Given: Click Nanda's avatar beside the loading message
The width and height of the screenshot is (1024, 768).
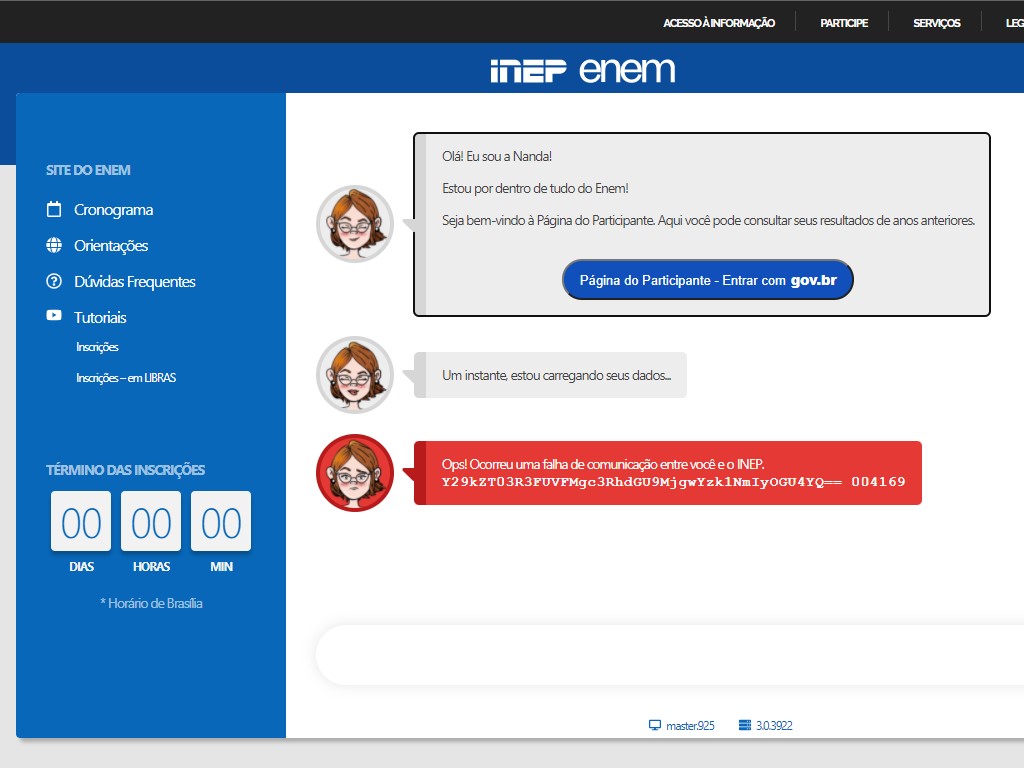Looking at the screenshot, I should point(355,375).
